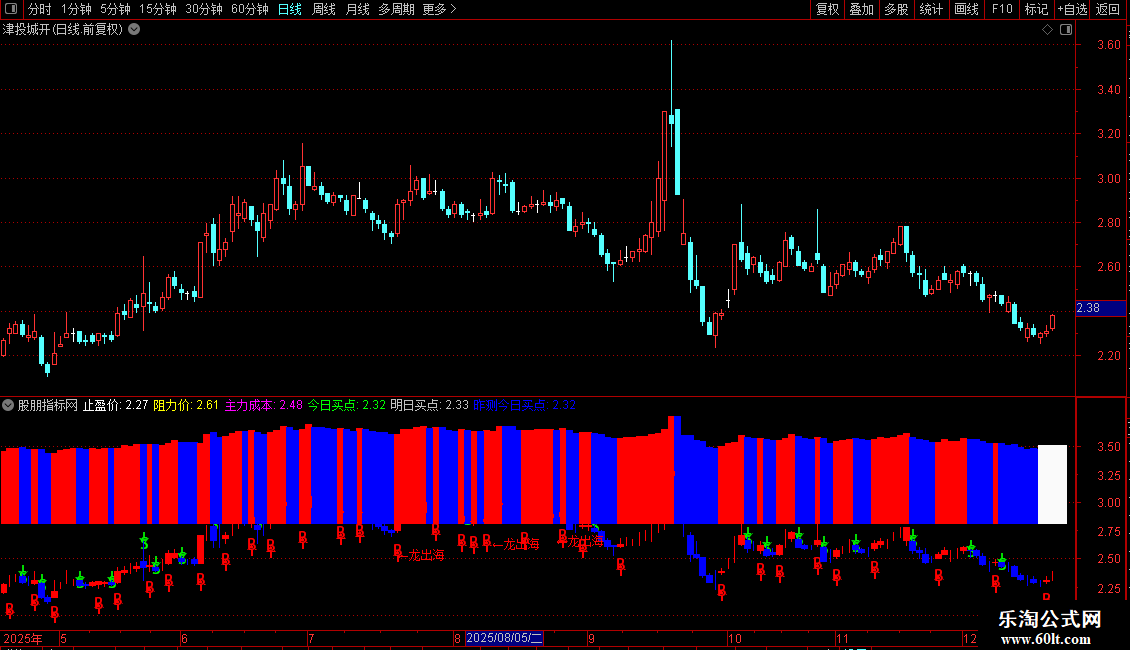Select the 日线 daily chart tab
Image resolution: width=1130 pixels, height=650 pixels.
290,9
